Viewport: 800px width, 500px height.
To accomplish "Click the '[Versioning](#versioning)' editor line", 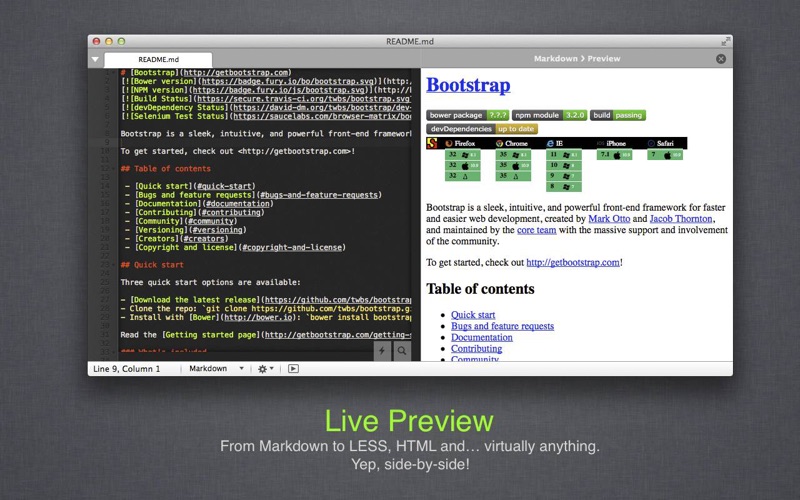I will pyautogui.click(x=186, y=230).
